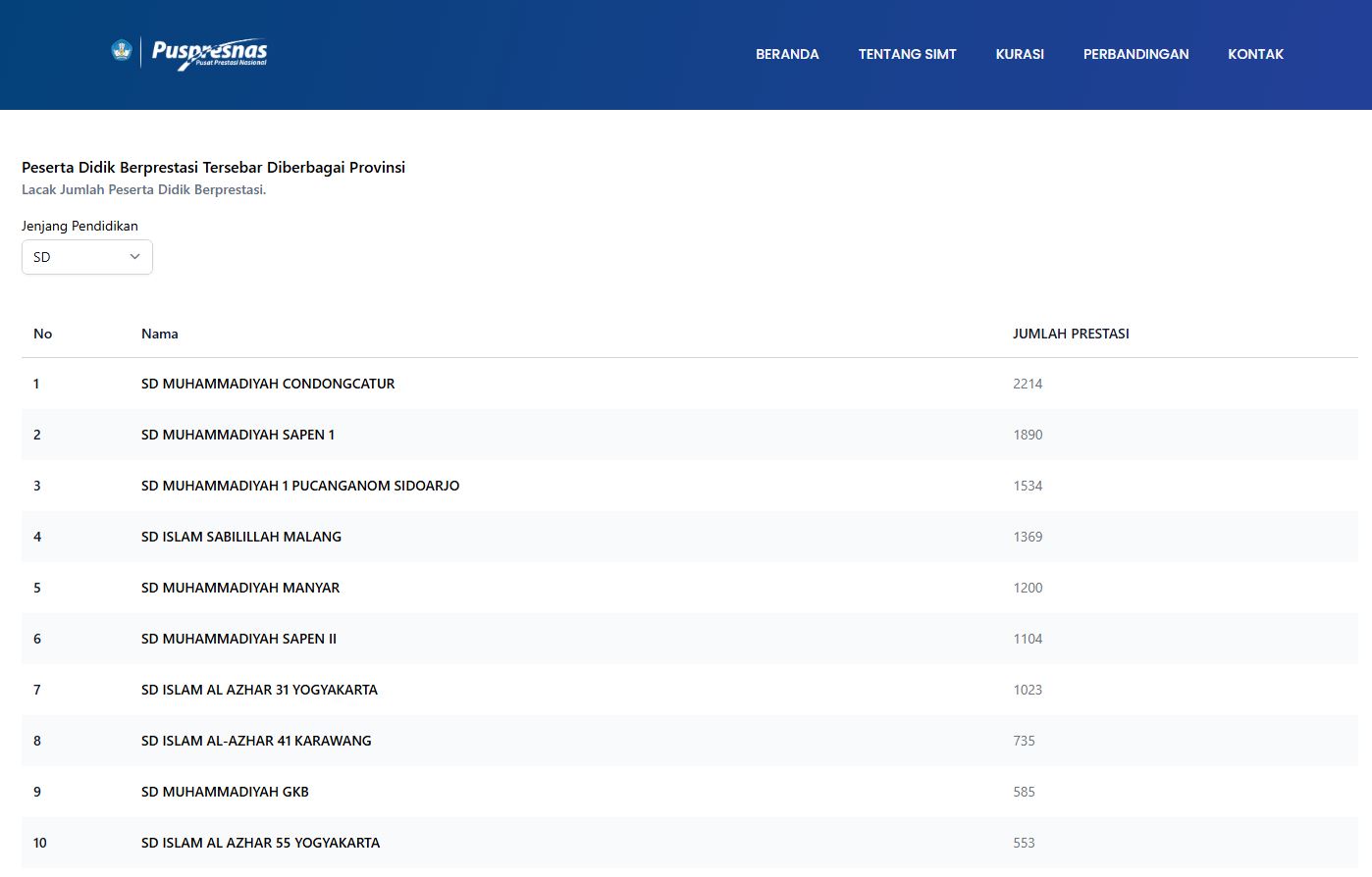Image resolution: width=1372 pixels, height=877 pixels.
Task: Click the achievement count 1200
Action: (x=1028, y=588)
